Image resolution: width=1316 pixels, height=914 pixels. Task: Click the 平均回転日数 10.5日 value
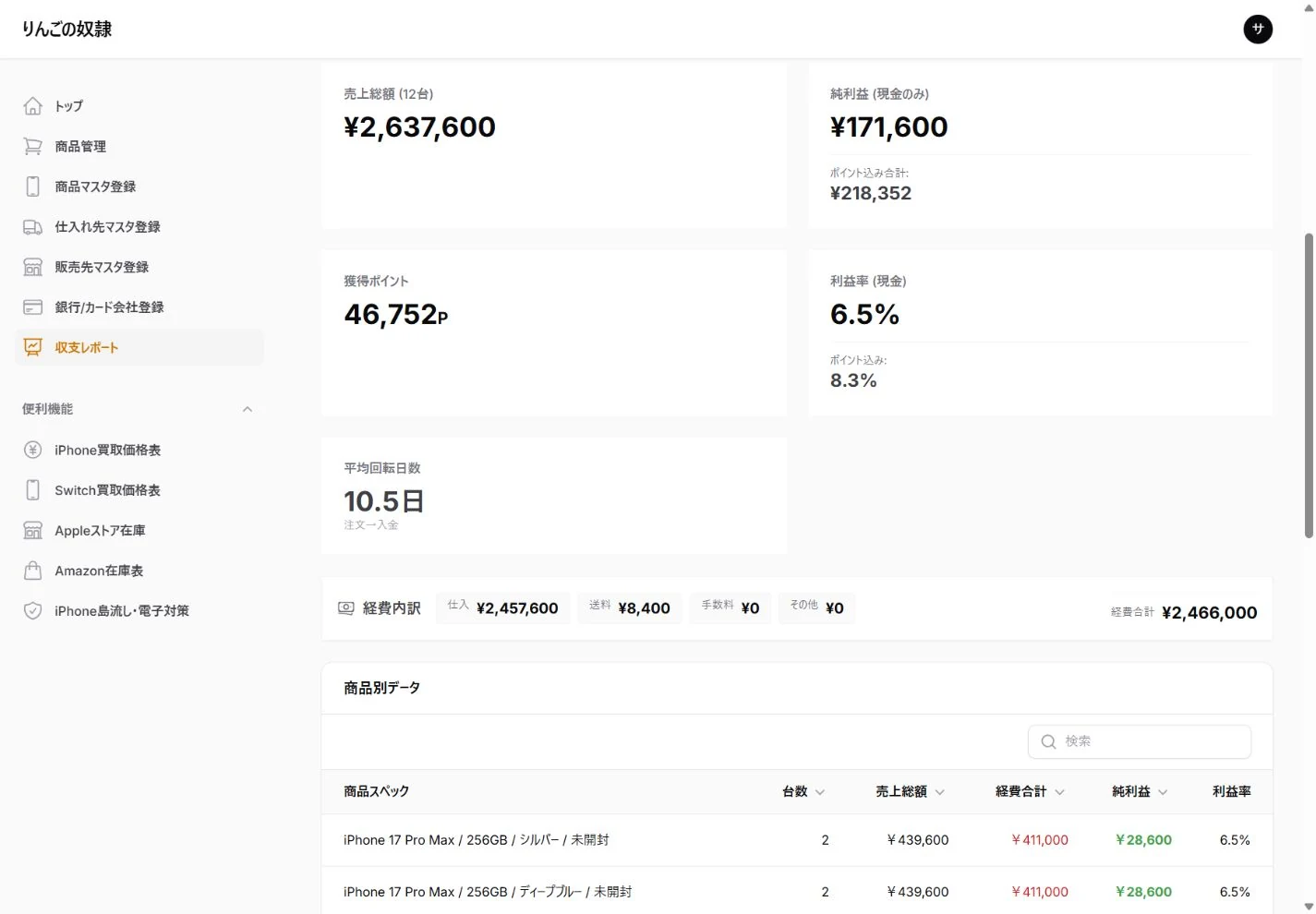tap(384, 501)
